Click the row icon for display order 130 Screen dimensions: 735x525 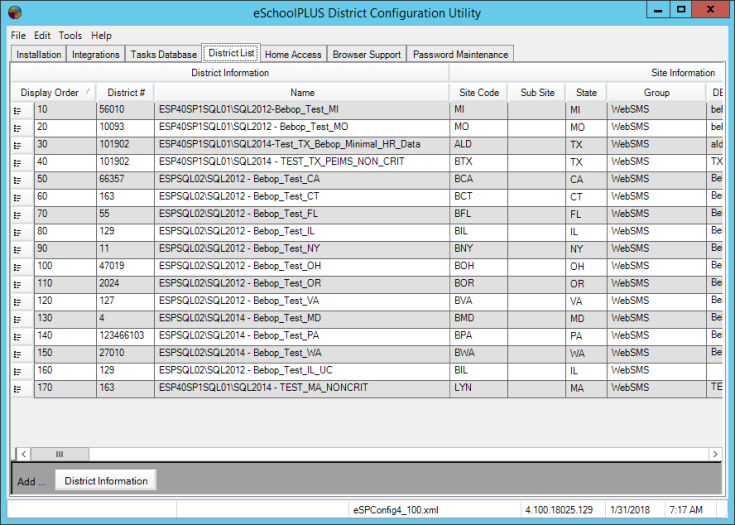(x=18, y=318)
